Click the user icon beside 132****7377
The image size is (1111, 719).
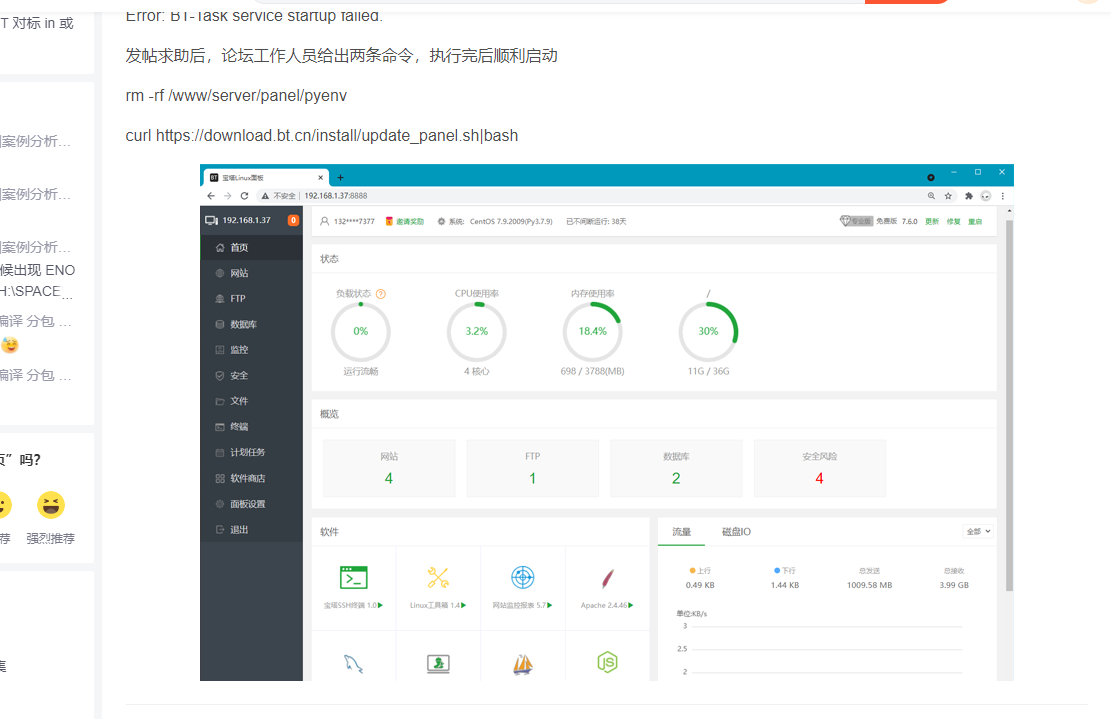[325, 221]
